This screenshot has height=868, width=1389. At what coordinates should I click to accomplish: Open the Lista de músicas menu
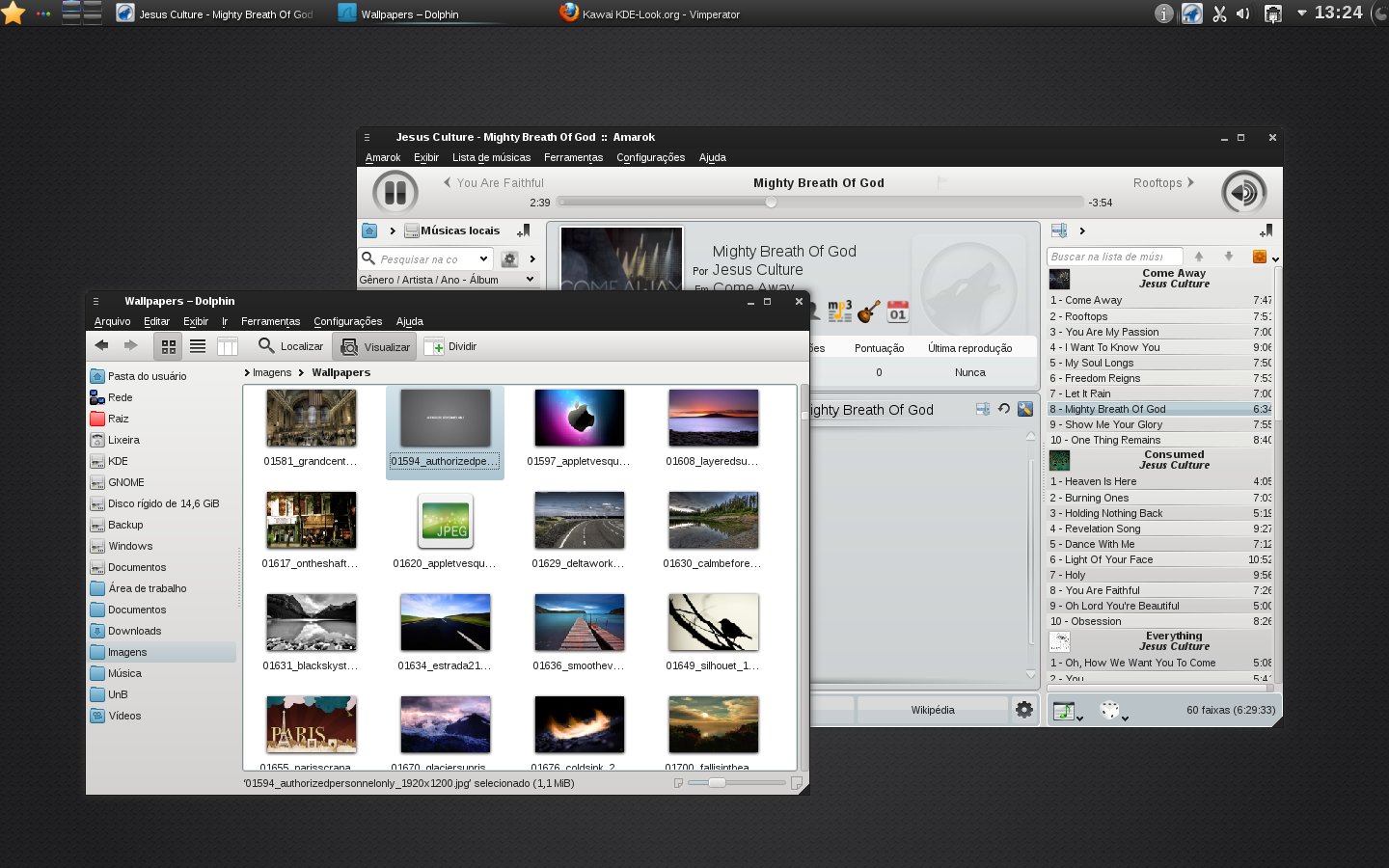click(x=491, y=157)
